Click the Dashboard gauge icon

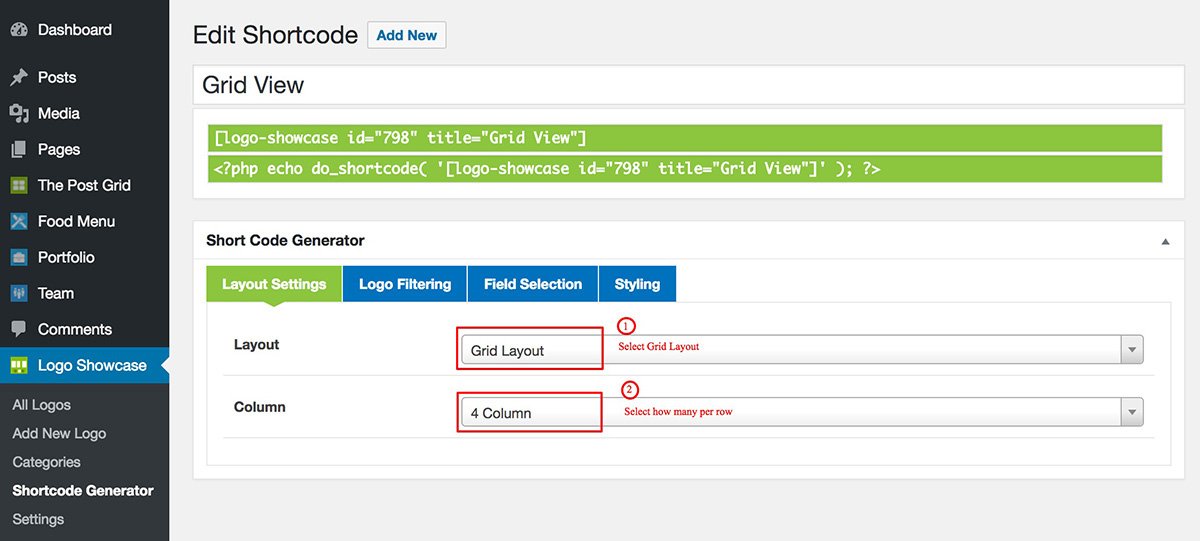(x=18, y=30)
